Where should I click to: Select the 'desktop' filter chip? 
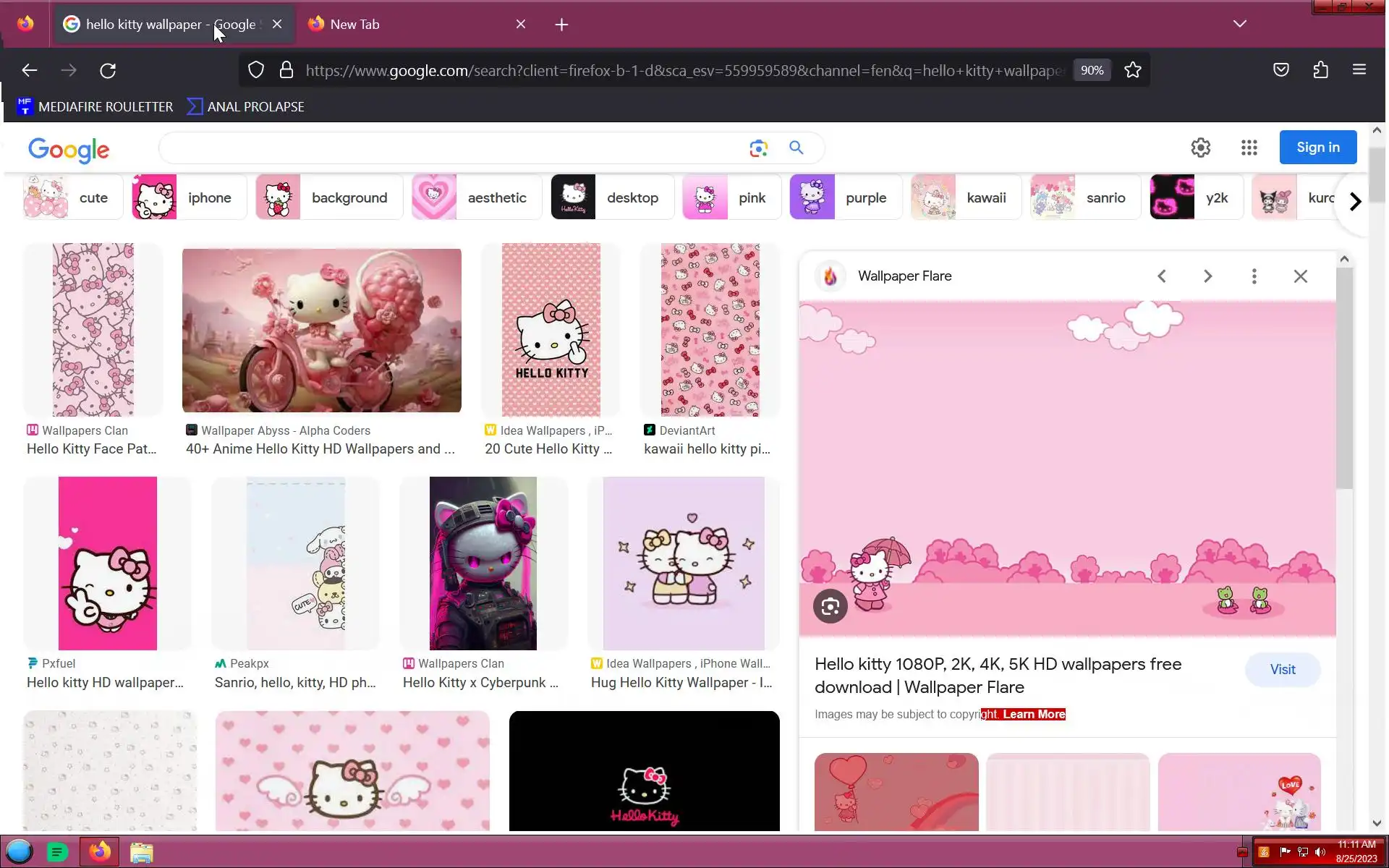pos(612,197)
